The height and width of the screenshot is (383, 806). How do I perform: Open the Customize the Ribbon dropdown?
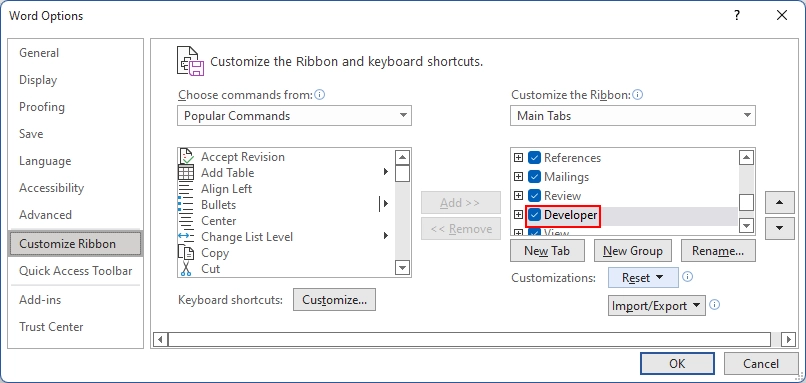tap(633, 116)
